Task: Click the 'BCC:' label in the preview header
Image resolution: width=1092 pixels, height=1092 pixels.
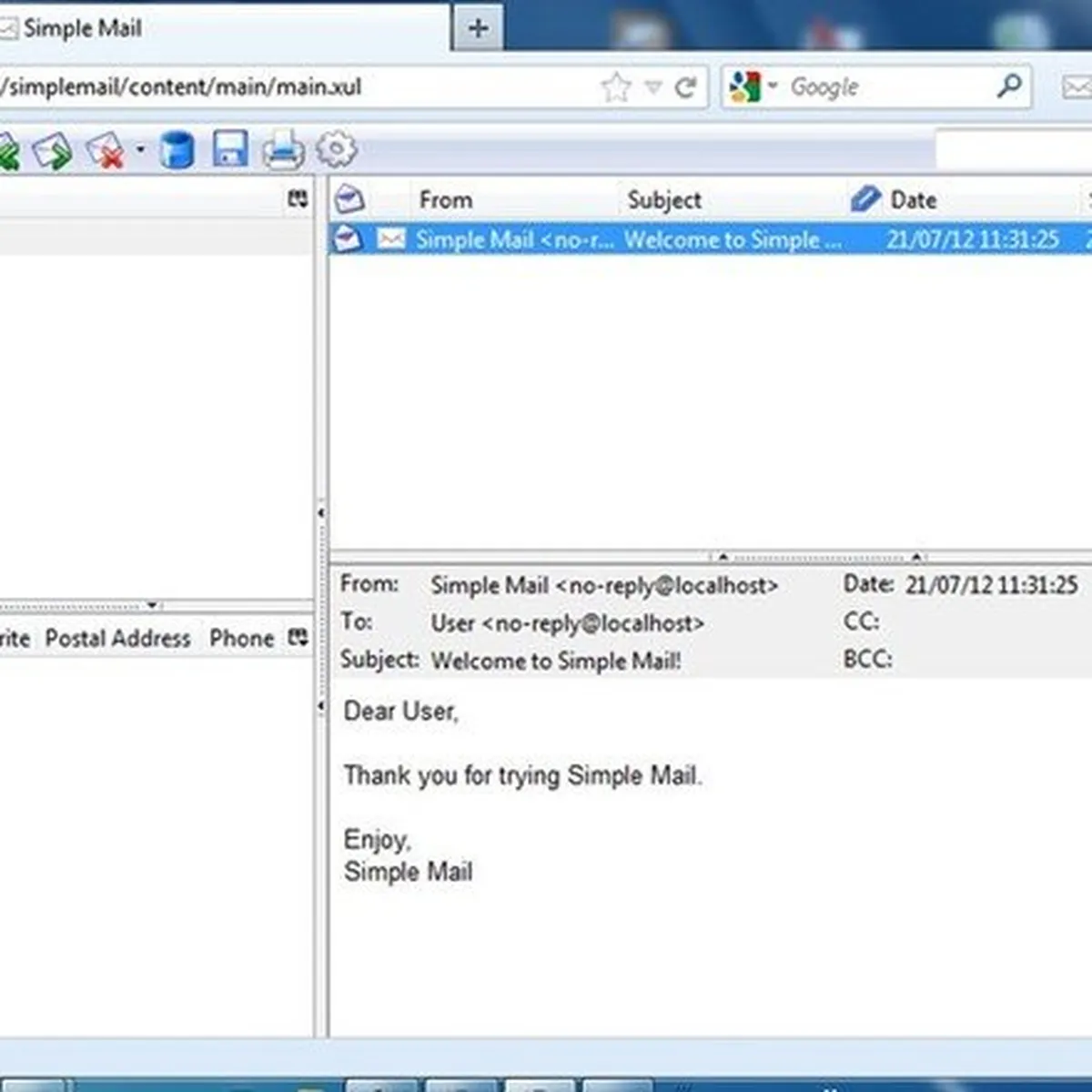Action: [x=867, y=659]
